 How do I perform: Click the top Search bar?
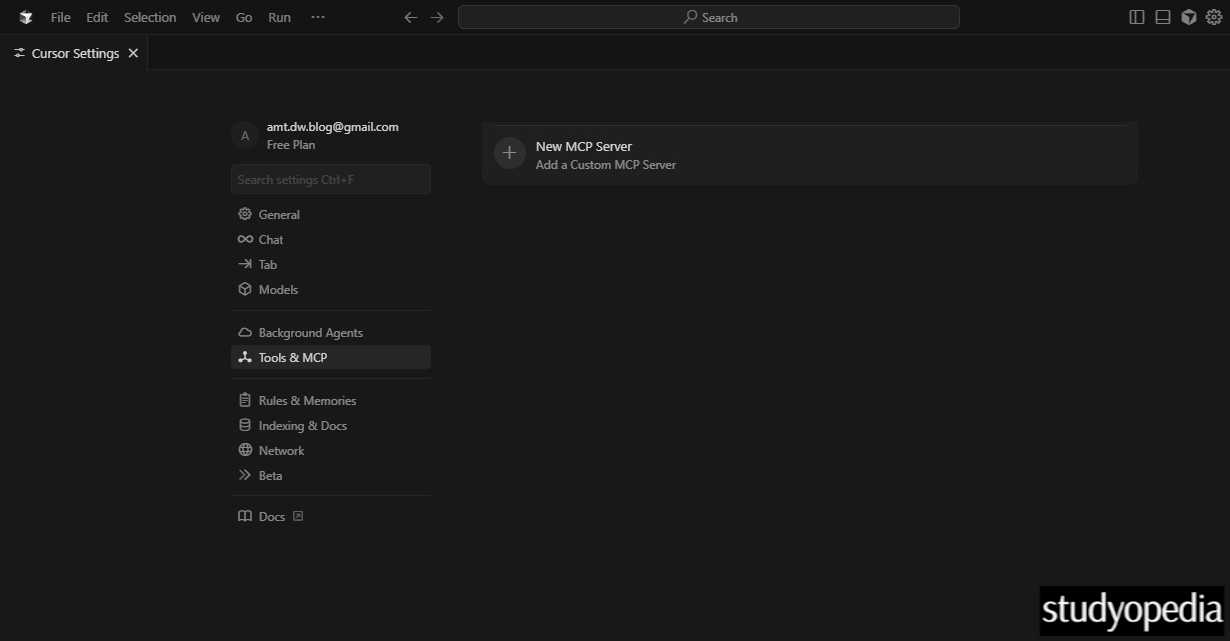pos(708,17)
